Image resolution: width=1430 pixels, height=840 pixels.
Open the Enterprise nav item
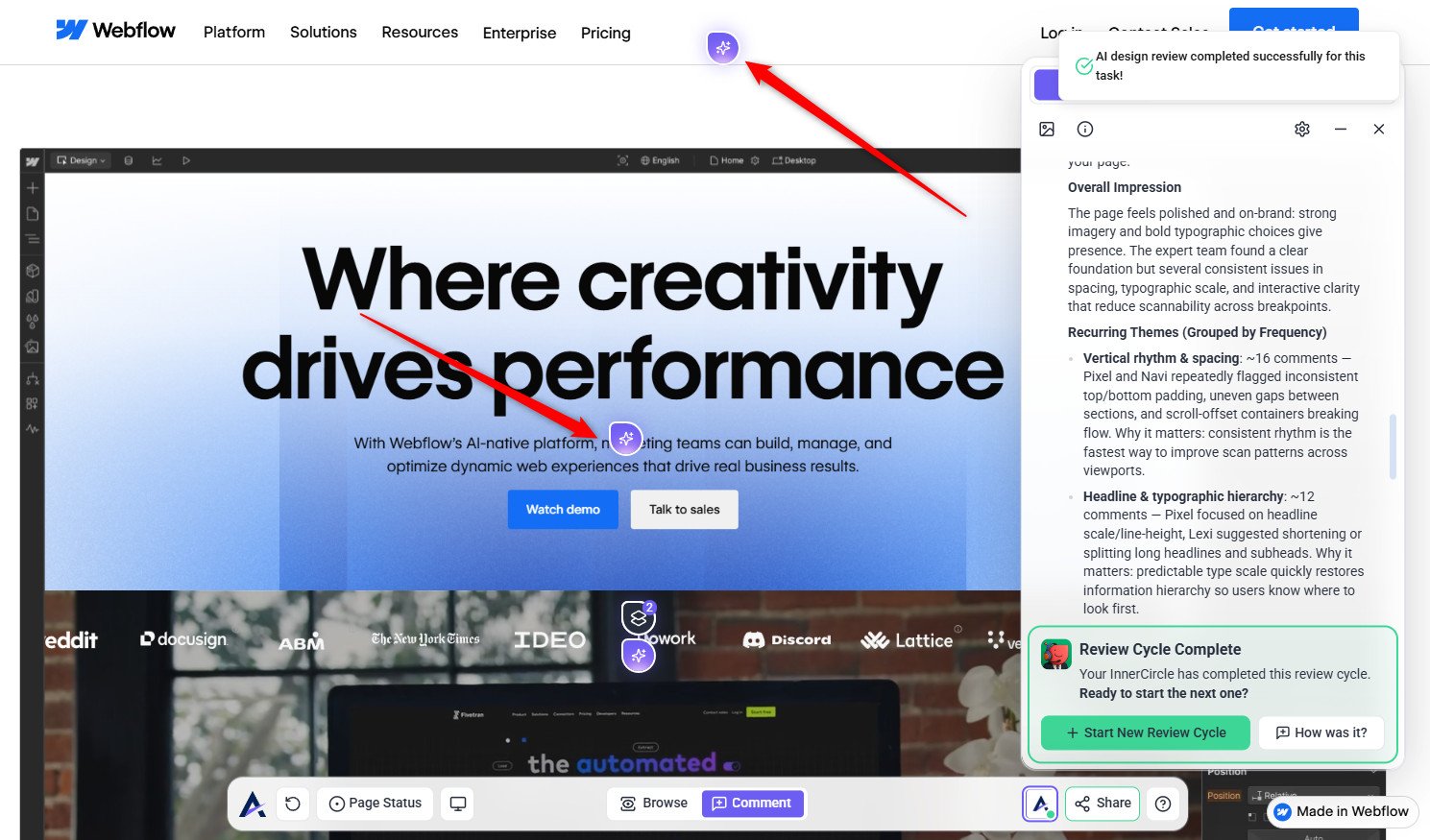coord(519,33)
